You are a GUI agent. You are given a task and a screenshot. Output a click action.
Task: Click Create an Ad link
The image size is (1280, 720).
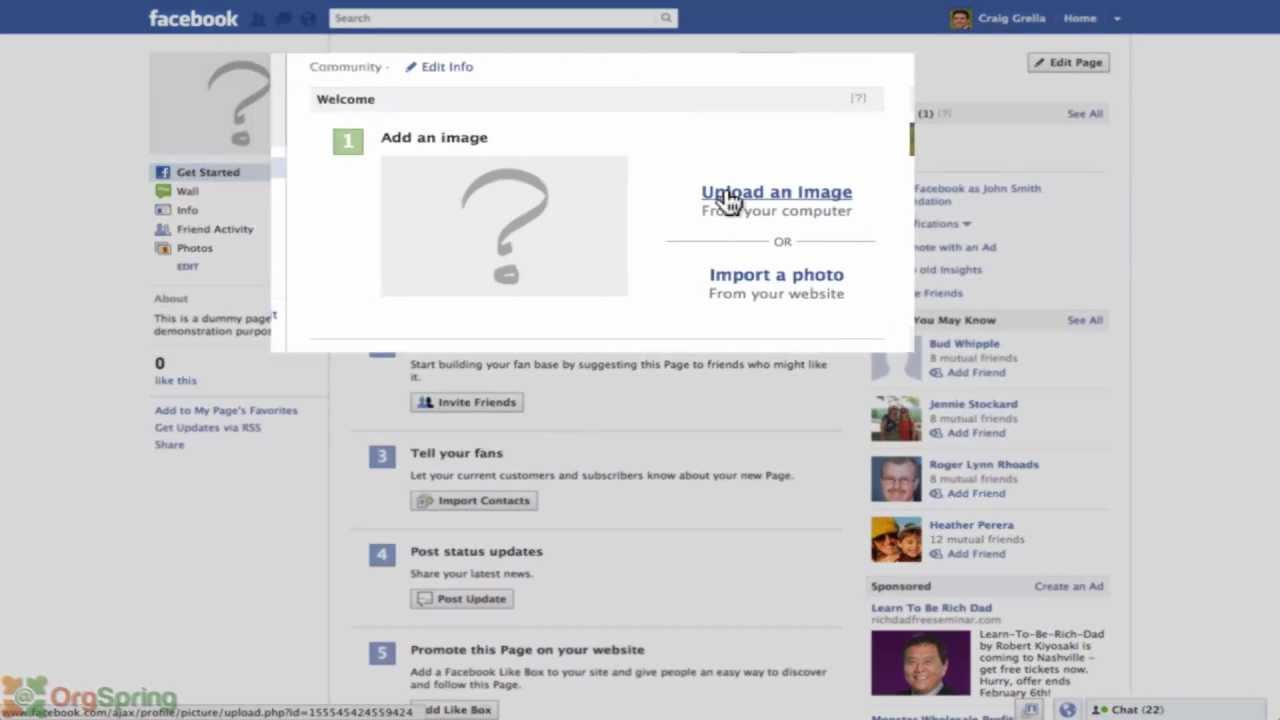[x=1069, y=586]
